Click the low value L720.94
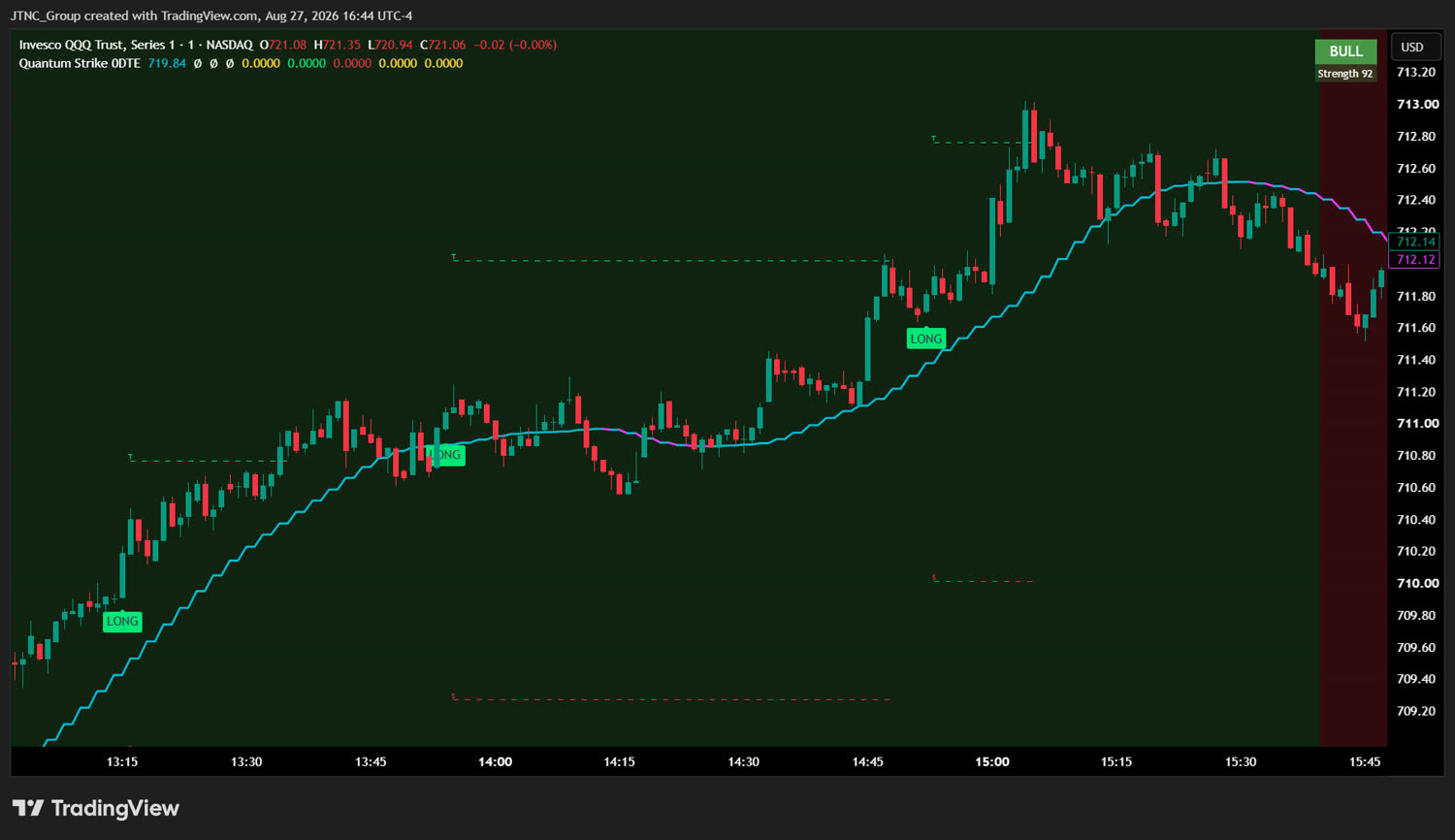The height and width of the screenshot is (840, 1455). point(390,45)
